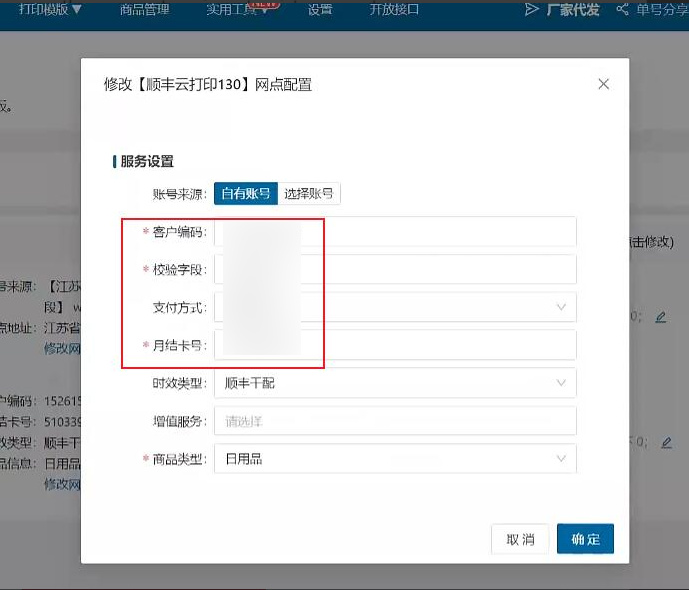
Task: Click the lower edit pencil icon in background
Action: 667,442
